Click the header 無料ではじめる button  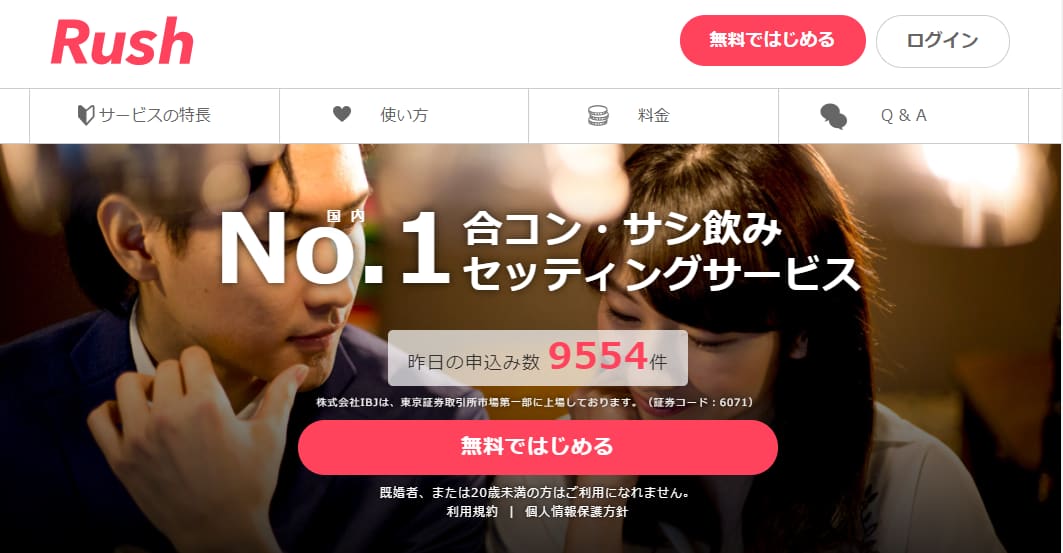click(772, 41)
